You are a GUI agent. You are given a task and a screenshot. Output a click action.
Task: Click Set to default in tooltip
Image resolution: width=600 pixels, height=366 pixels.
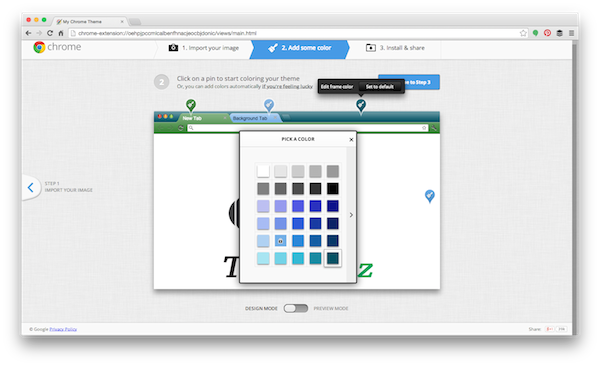(x=380, y=87)
